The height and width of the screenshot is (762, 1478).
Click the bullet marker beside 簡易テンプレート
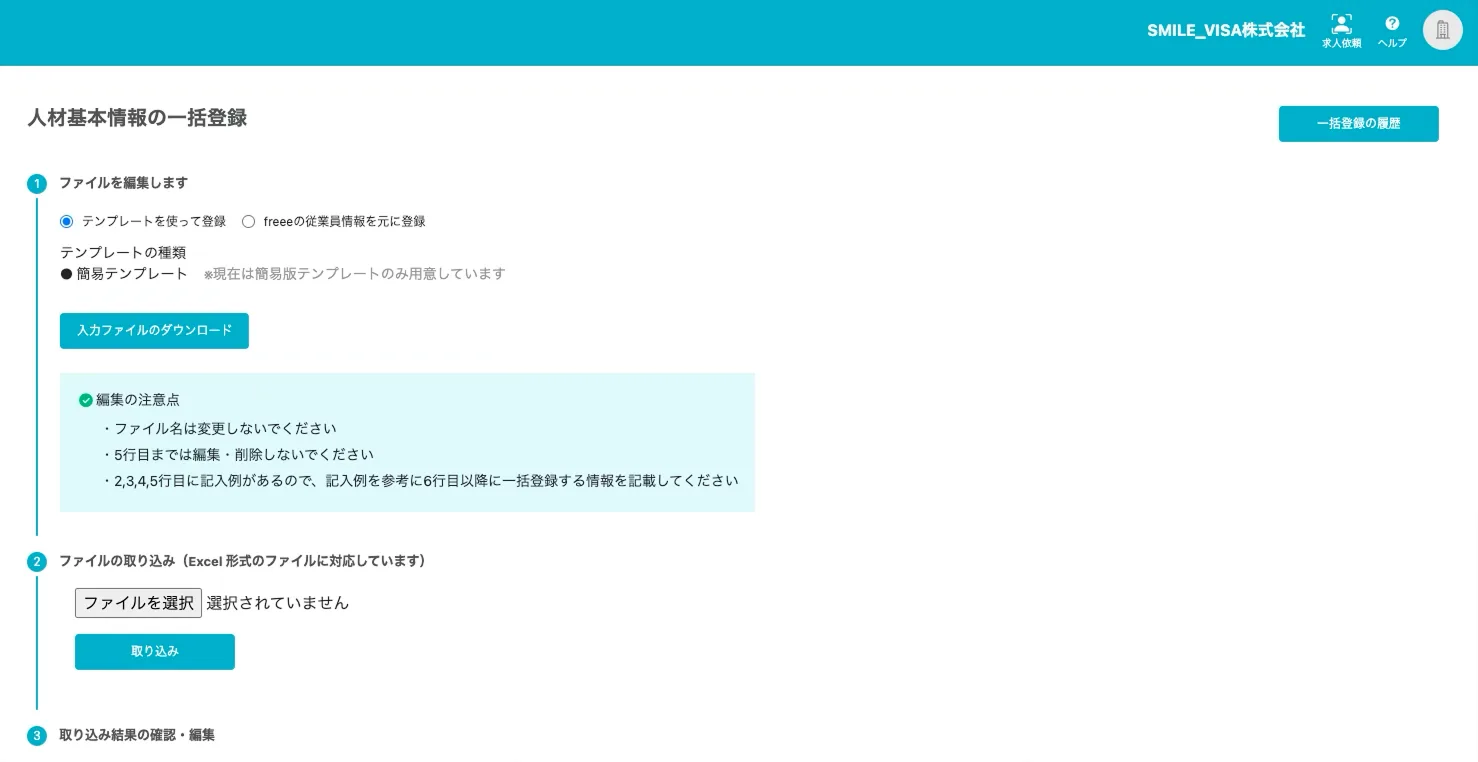click(66, 273)
